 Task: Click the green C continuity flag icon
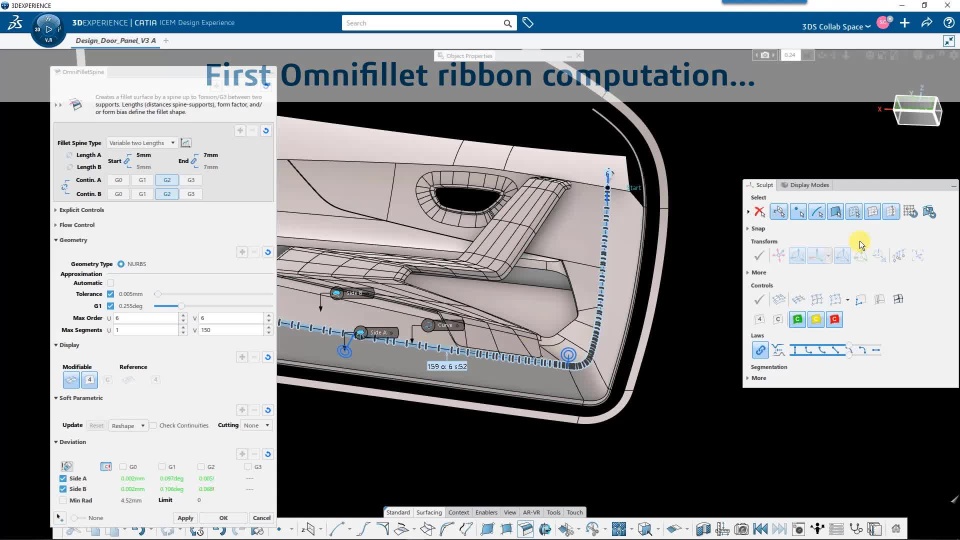[x=797, y=319]
